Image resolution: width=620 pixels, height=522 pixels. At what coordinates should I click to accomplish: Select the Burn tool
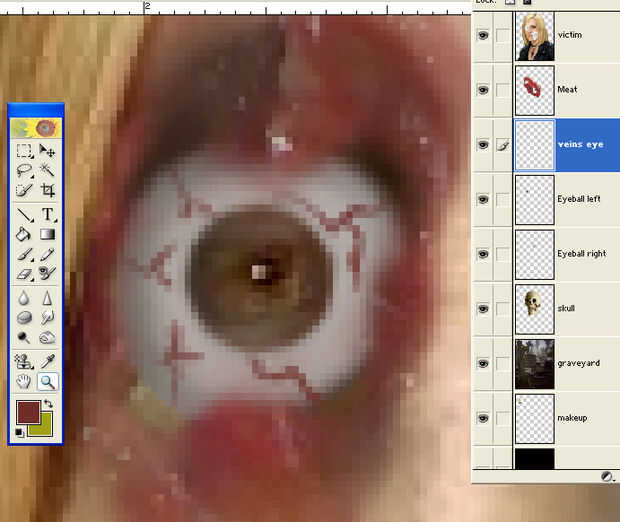click(x=47, y=337)
